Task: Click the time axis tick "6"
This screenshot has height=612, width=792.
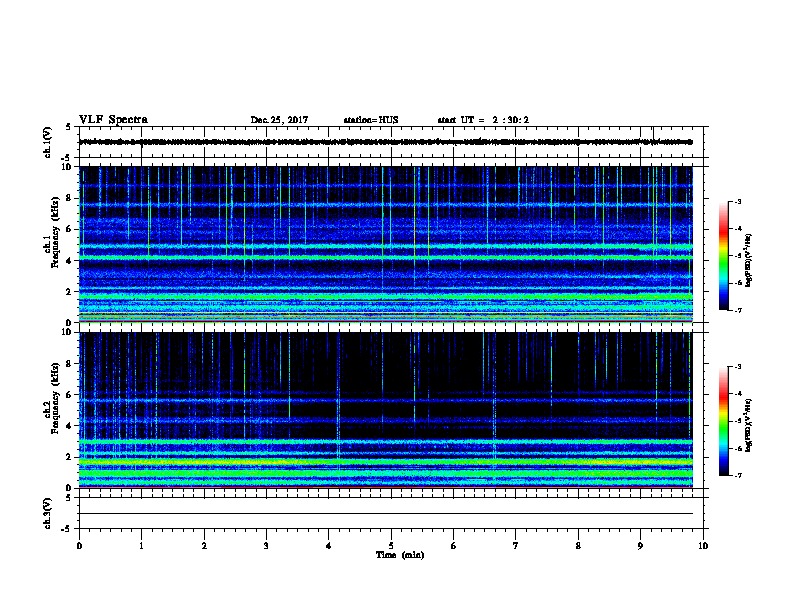Action: (454, 546)
